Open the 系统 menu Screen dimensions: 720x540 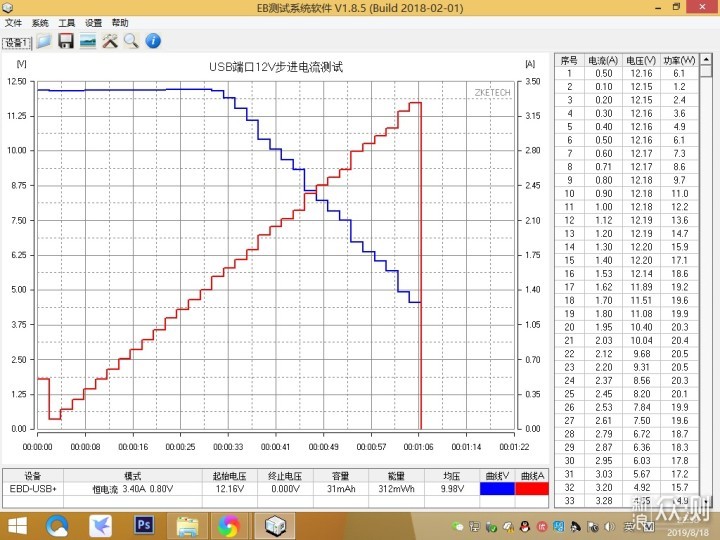click(x=40, y=23)
